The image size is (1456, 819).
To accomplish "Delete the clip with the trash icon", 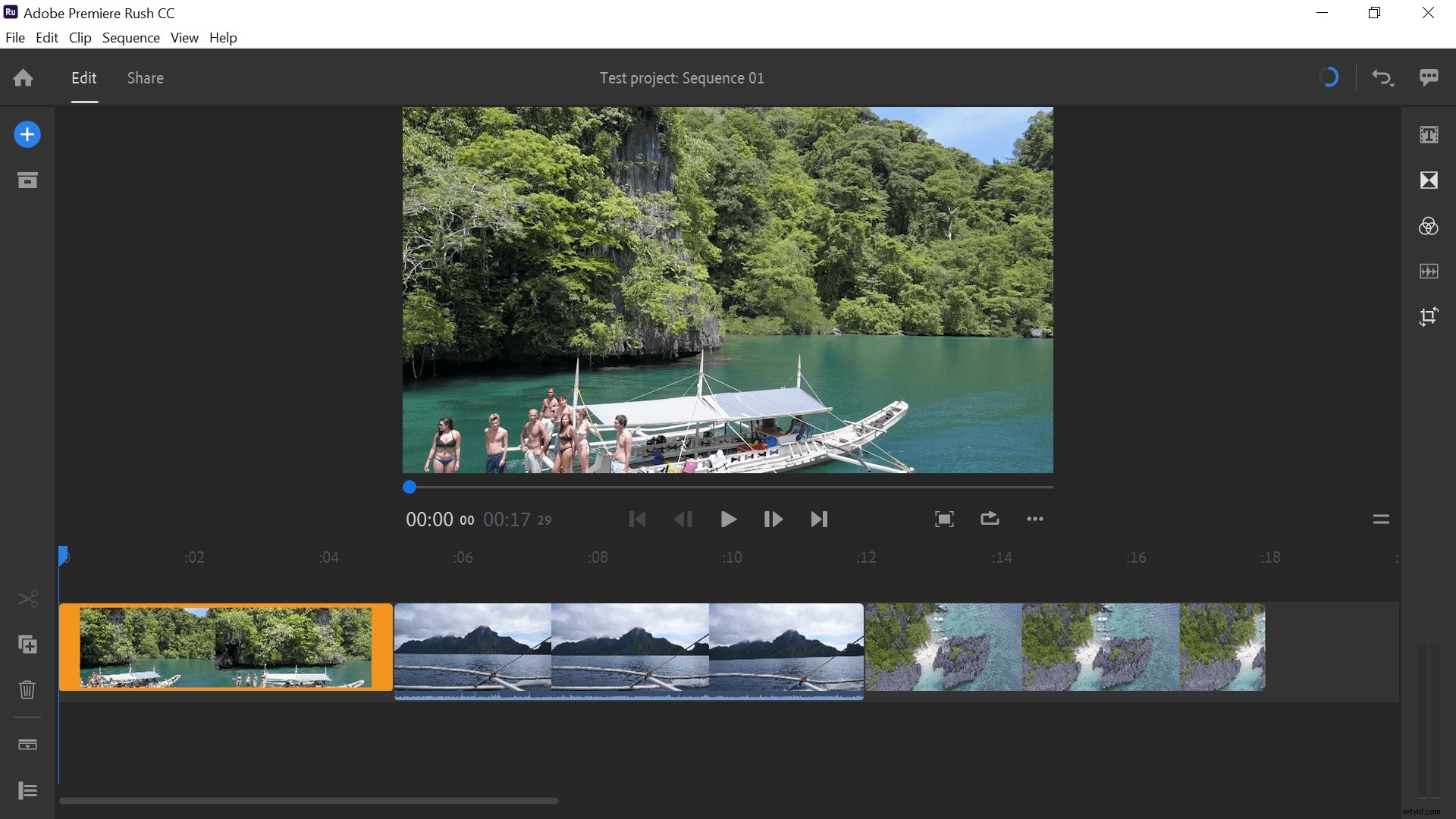I will click(x=27, y=690).
